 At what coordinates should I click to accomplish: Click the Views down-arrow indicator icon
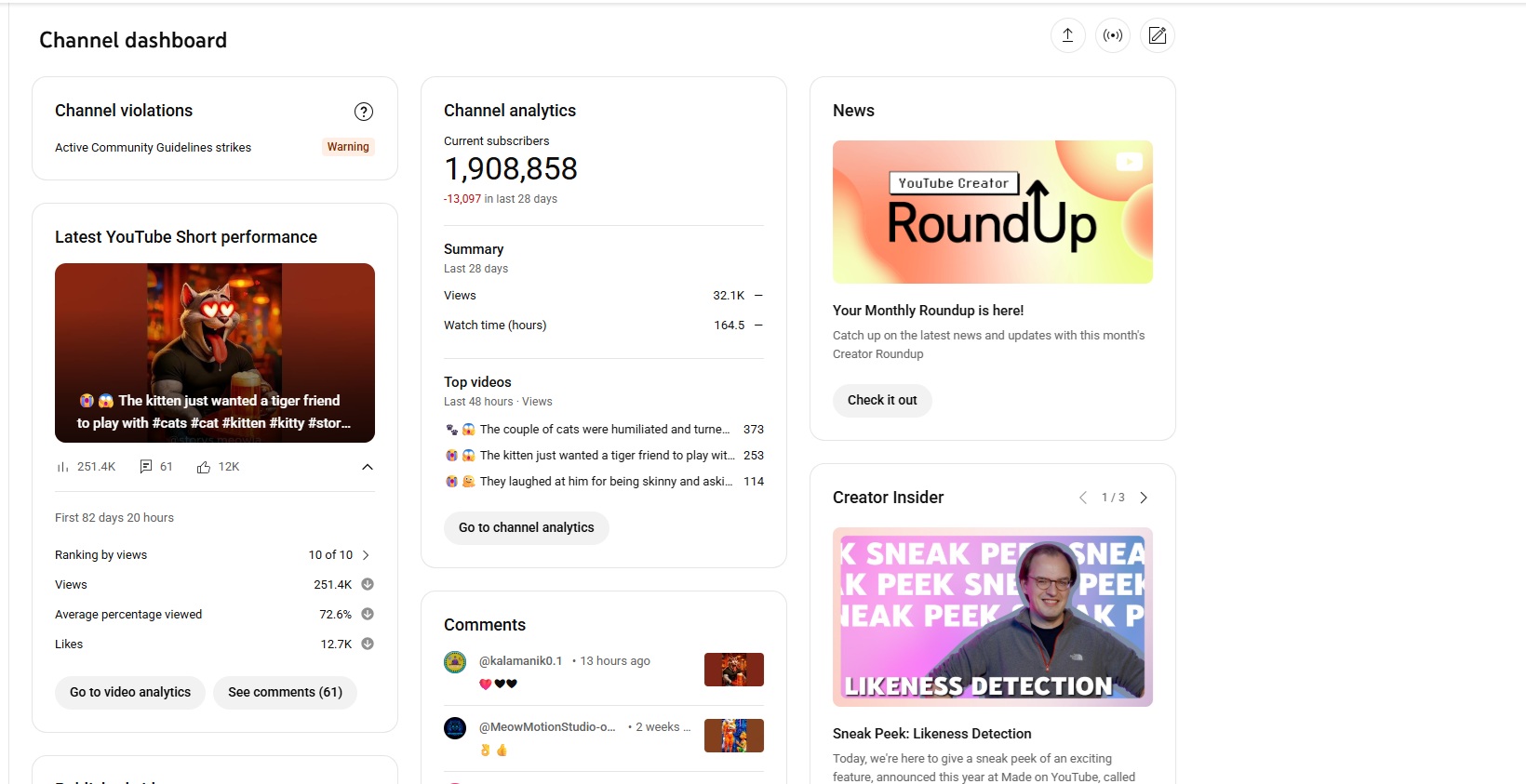368,584
